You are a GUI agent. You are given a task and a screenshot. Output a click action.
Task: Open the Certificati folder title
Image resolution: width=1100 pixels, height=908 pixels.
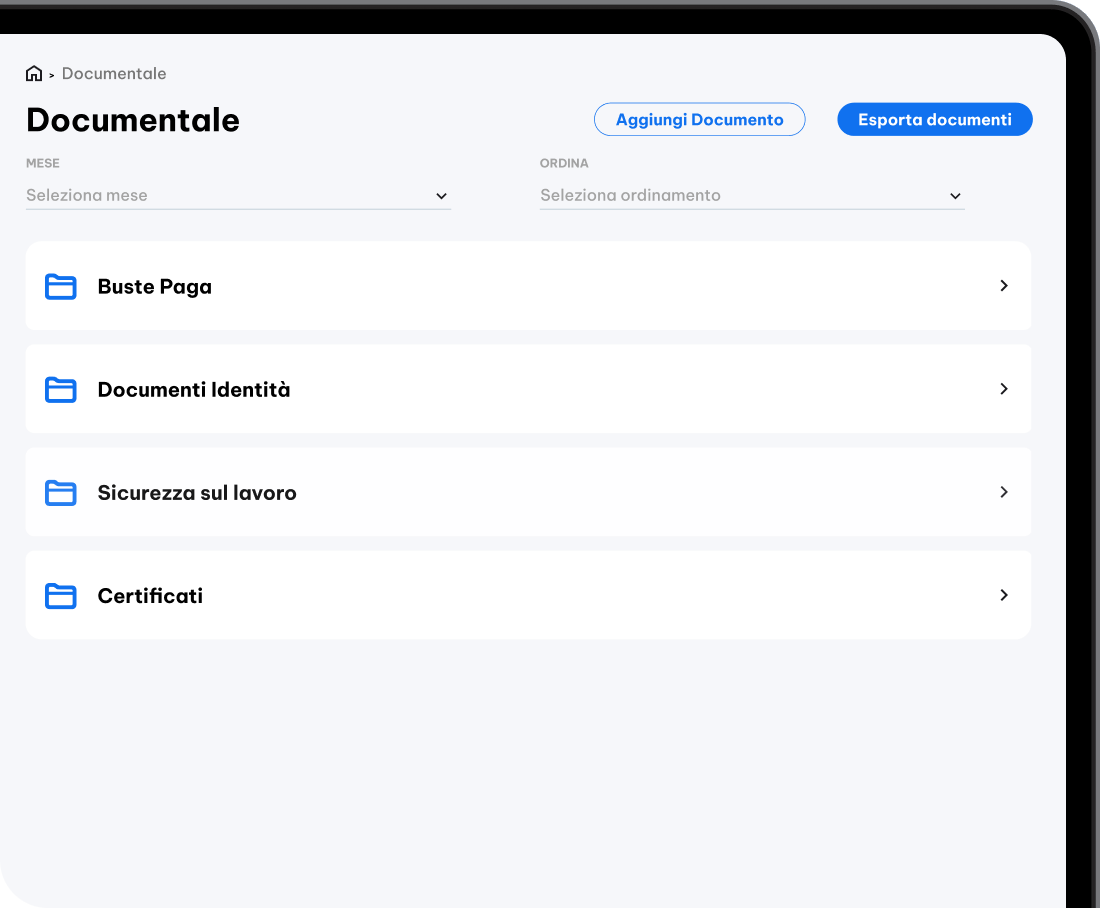click(150, 596)
